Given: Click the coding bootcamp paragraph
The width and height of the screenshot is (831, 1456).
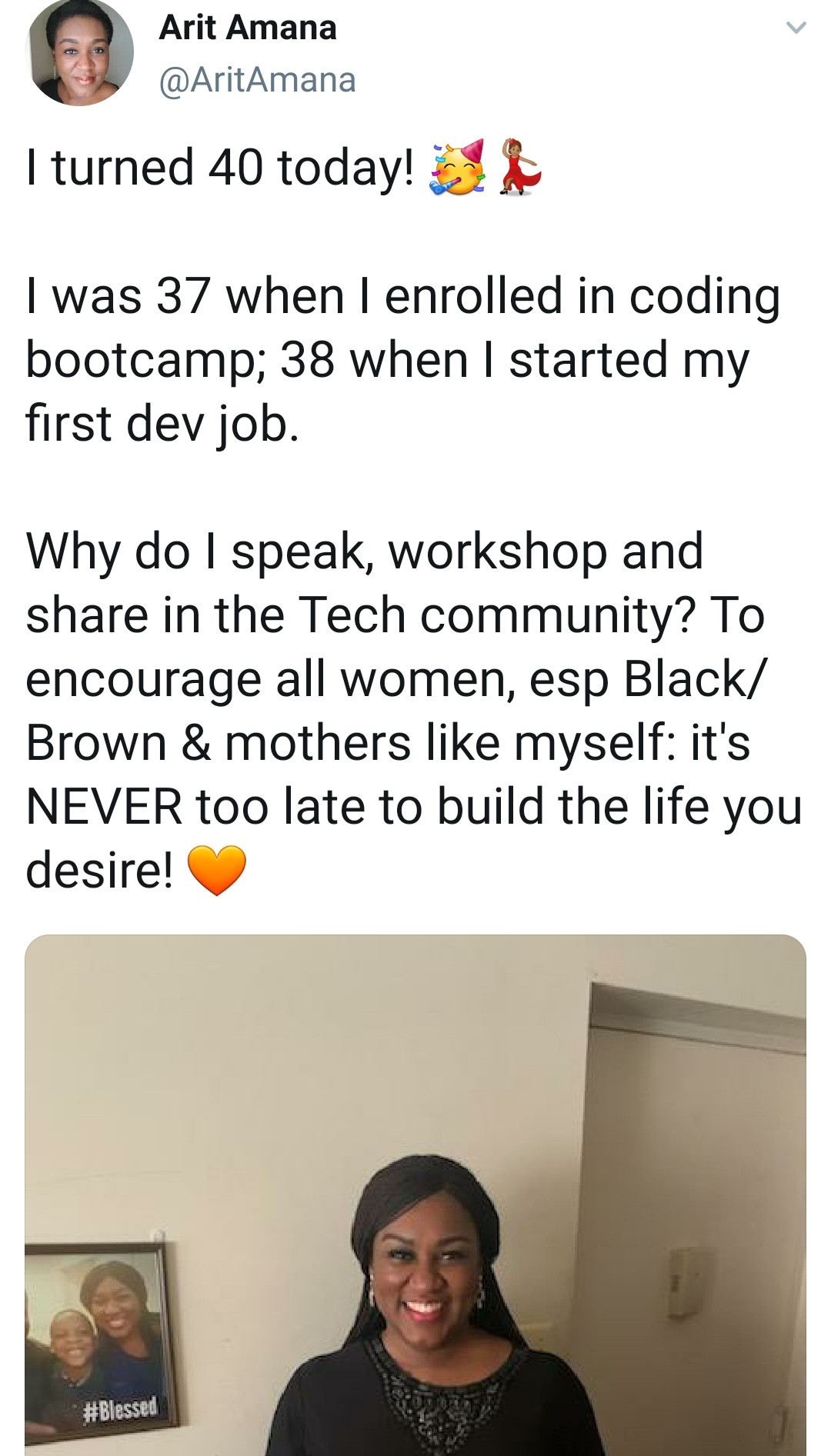Looking at the screenshot, I should pos(403,360).
